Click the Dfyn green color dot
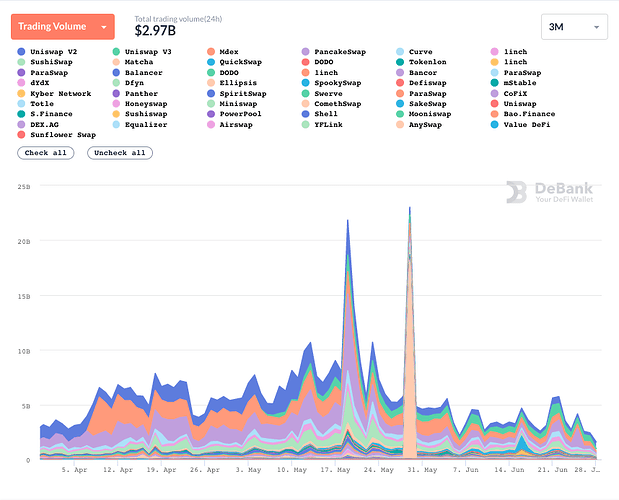619x500 pixels. tap(116, 83)
